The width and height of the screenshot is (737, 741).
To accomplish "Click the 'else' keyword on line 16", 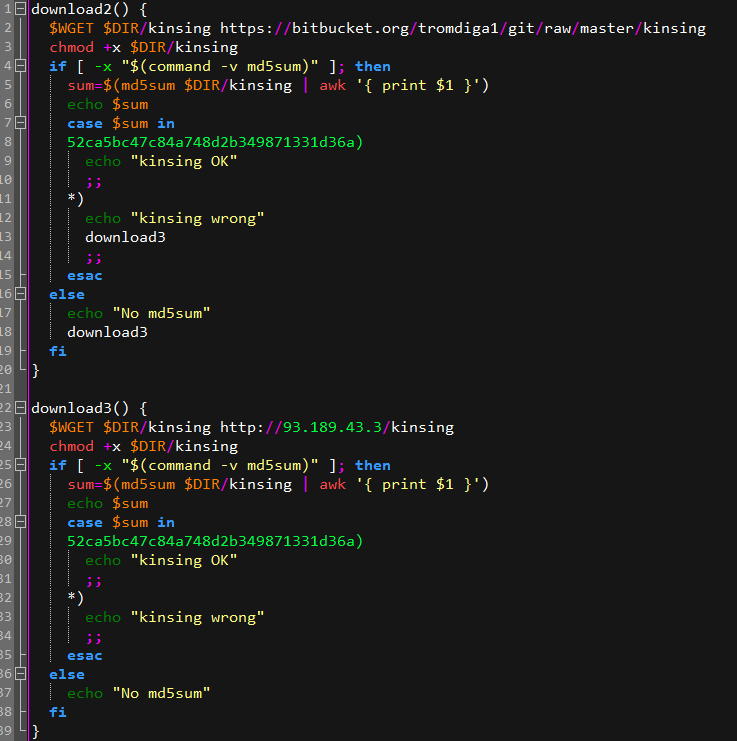I will [x=67, y=294].
